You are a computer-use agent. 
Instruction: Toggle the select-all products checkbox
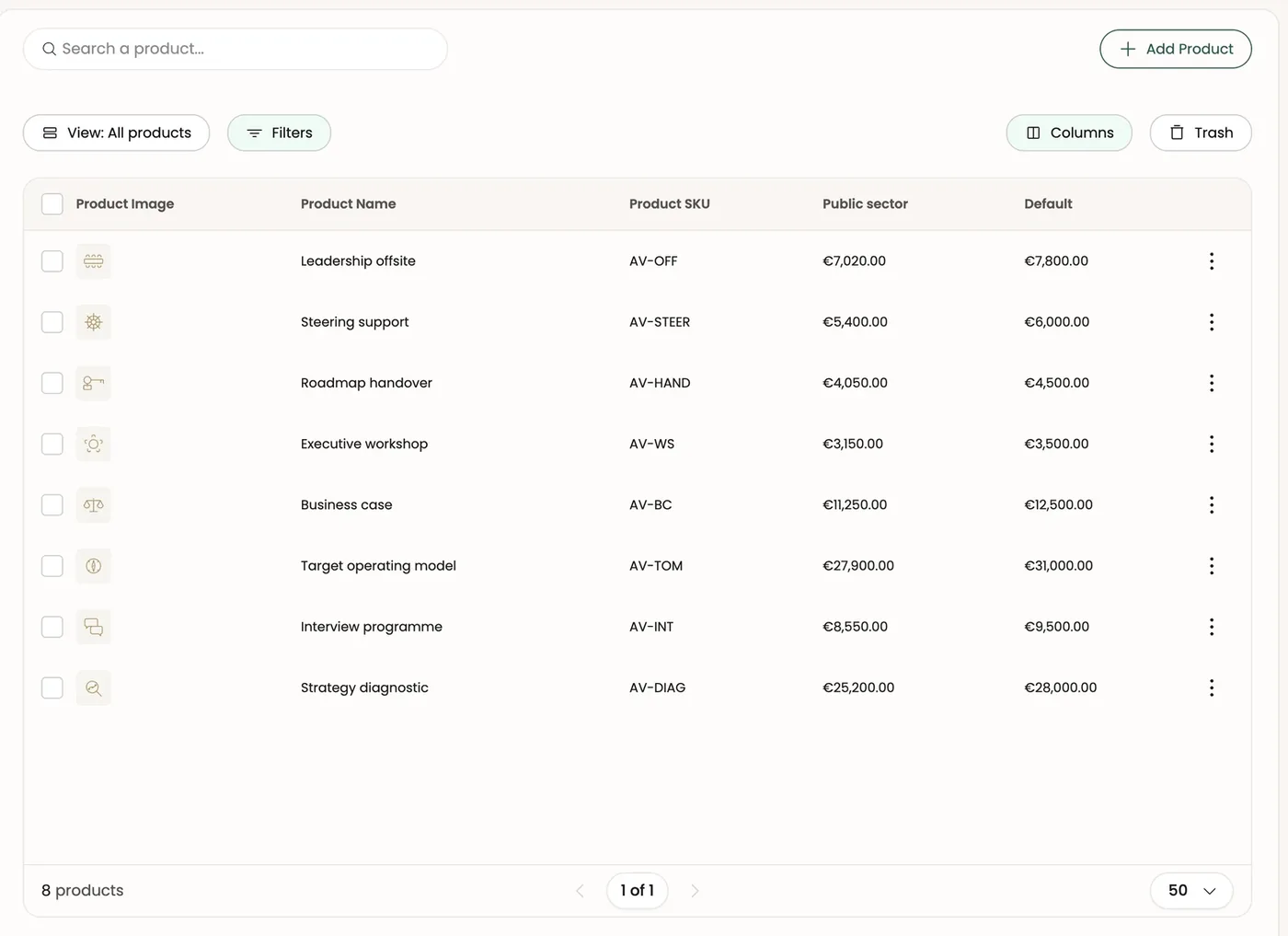[52, 203]
